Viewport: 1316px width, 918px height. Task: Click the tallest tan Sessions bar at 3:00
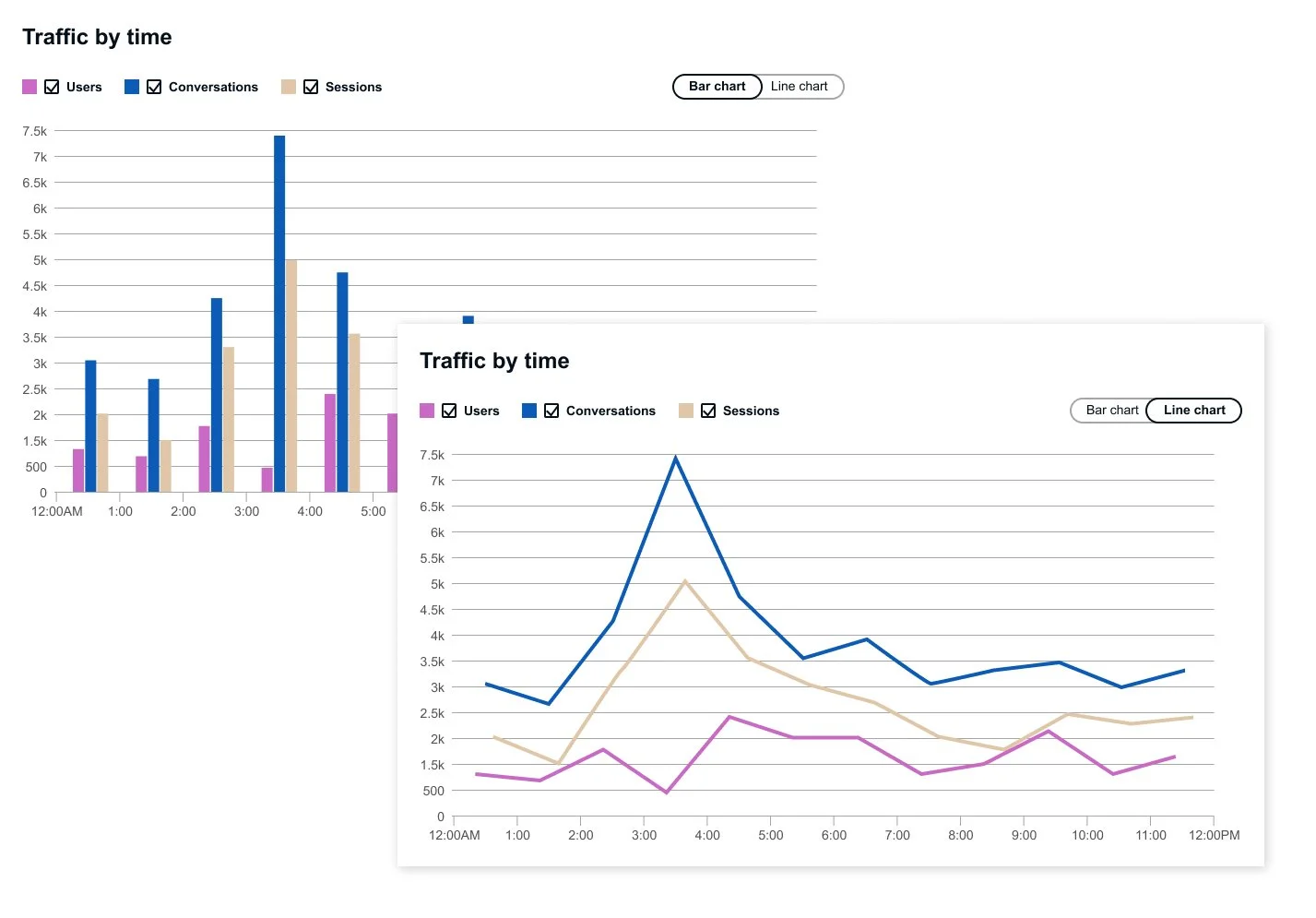(291, 376)
